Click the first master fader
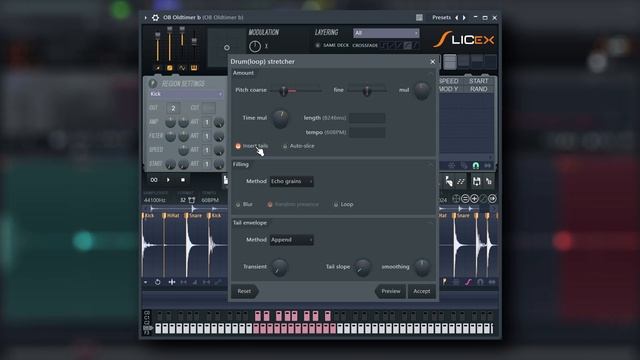640x360 pixels. (158, 36)
